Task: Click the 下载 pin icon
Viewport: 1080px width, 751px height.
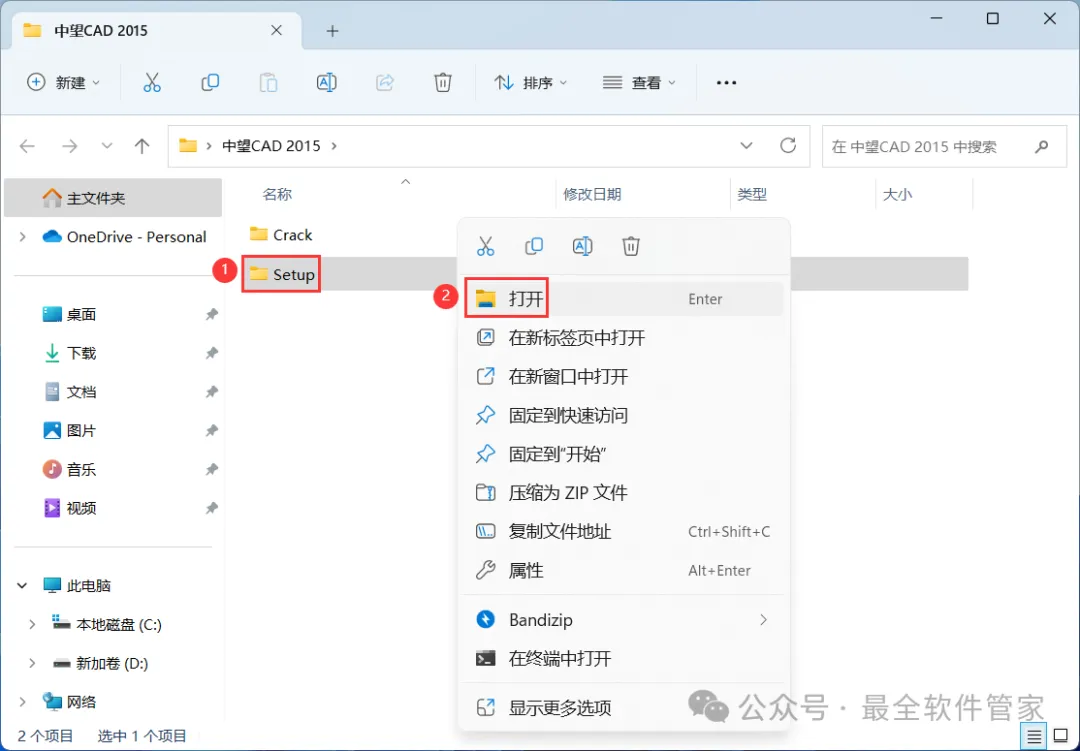Action: coord(211,353)
